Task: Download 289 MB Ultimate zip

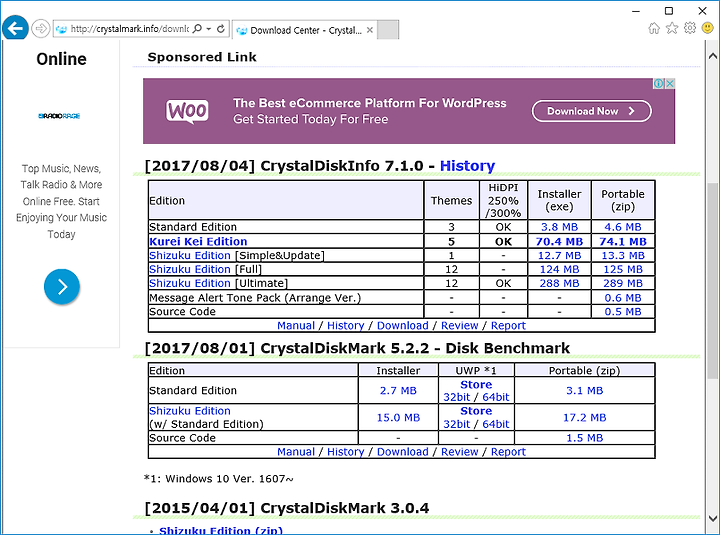Action: 623,283
